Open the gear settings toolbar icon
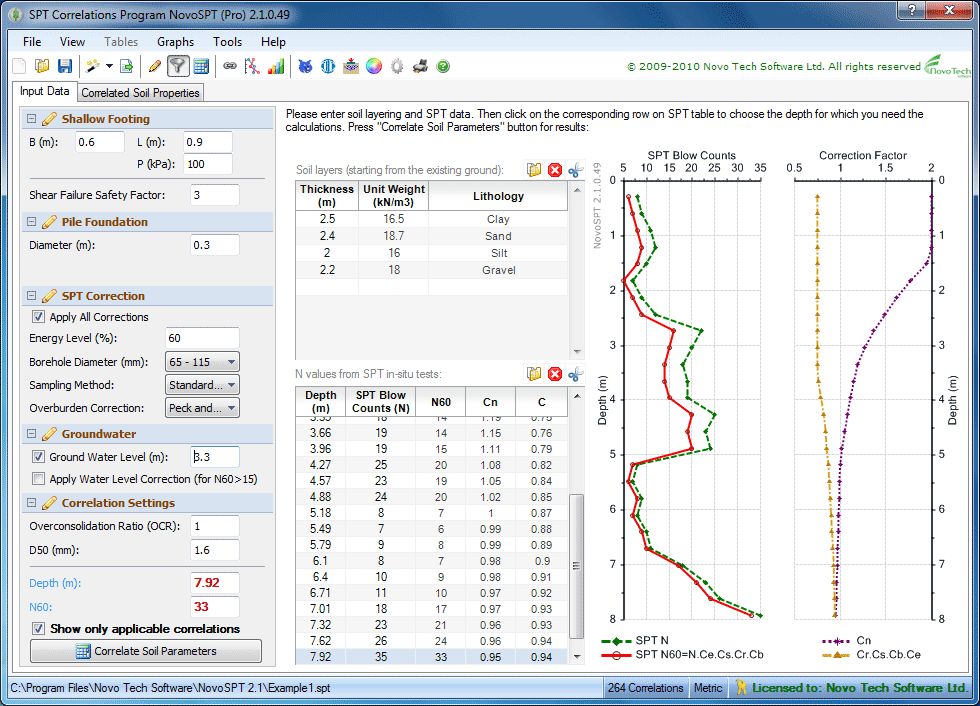The image size is (980, 706). (397, 66)
